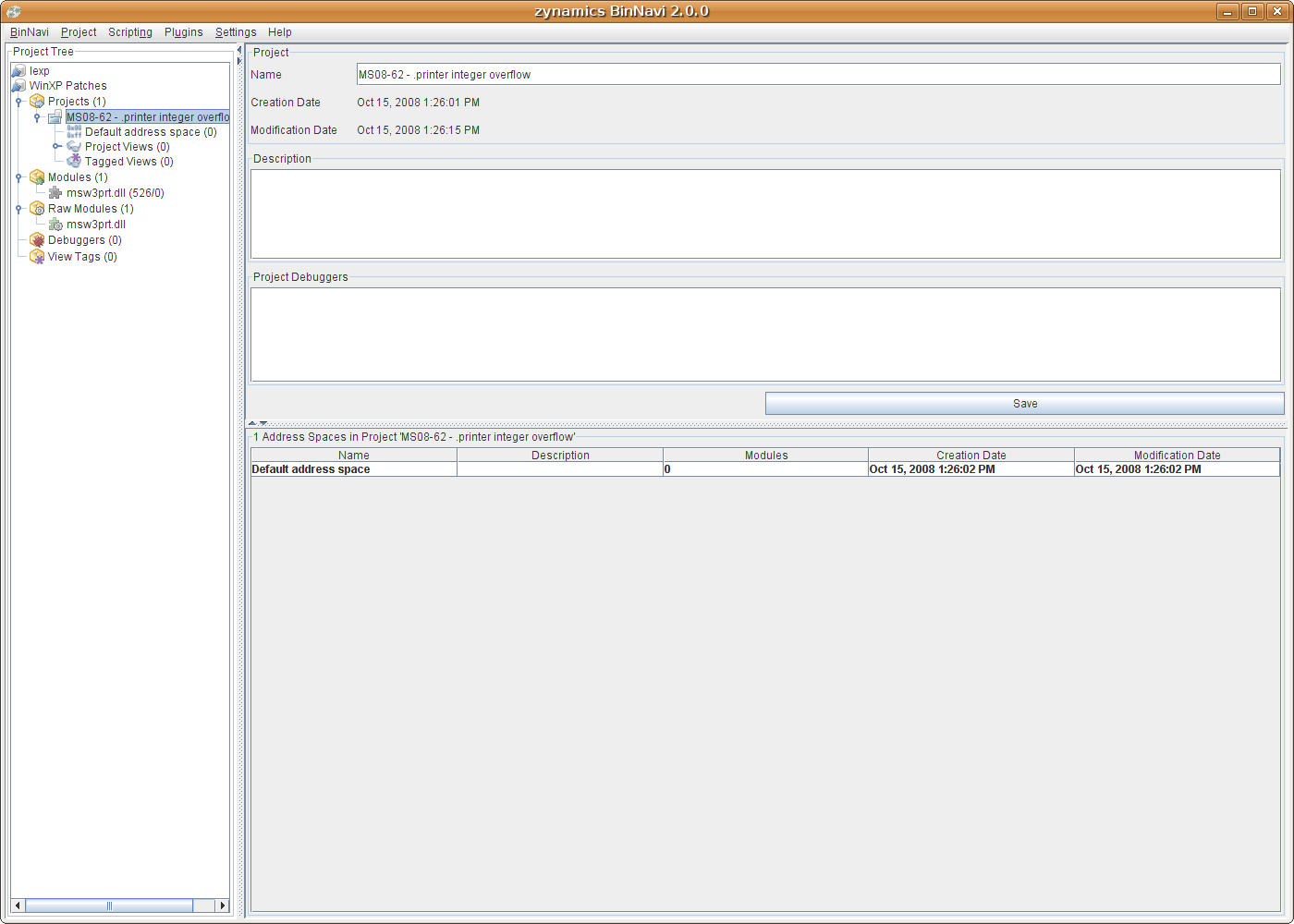Click the WinXP Patches database icon
The height and width of the screenshot is (924, 1294).
coord(18,86)
